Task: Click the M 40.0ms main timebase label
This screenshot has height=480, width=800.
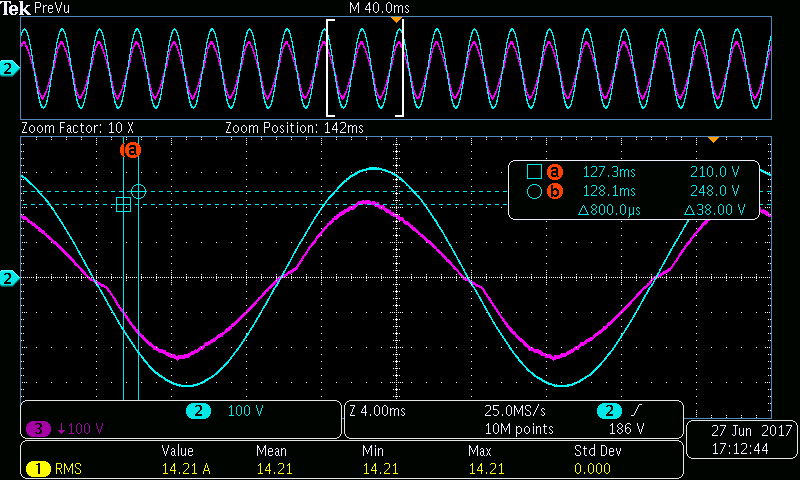Action: click(379, 8)
